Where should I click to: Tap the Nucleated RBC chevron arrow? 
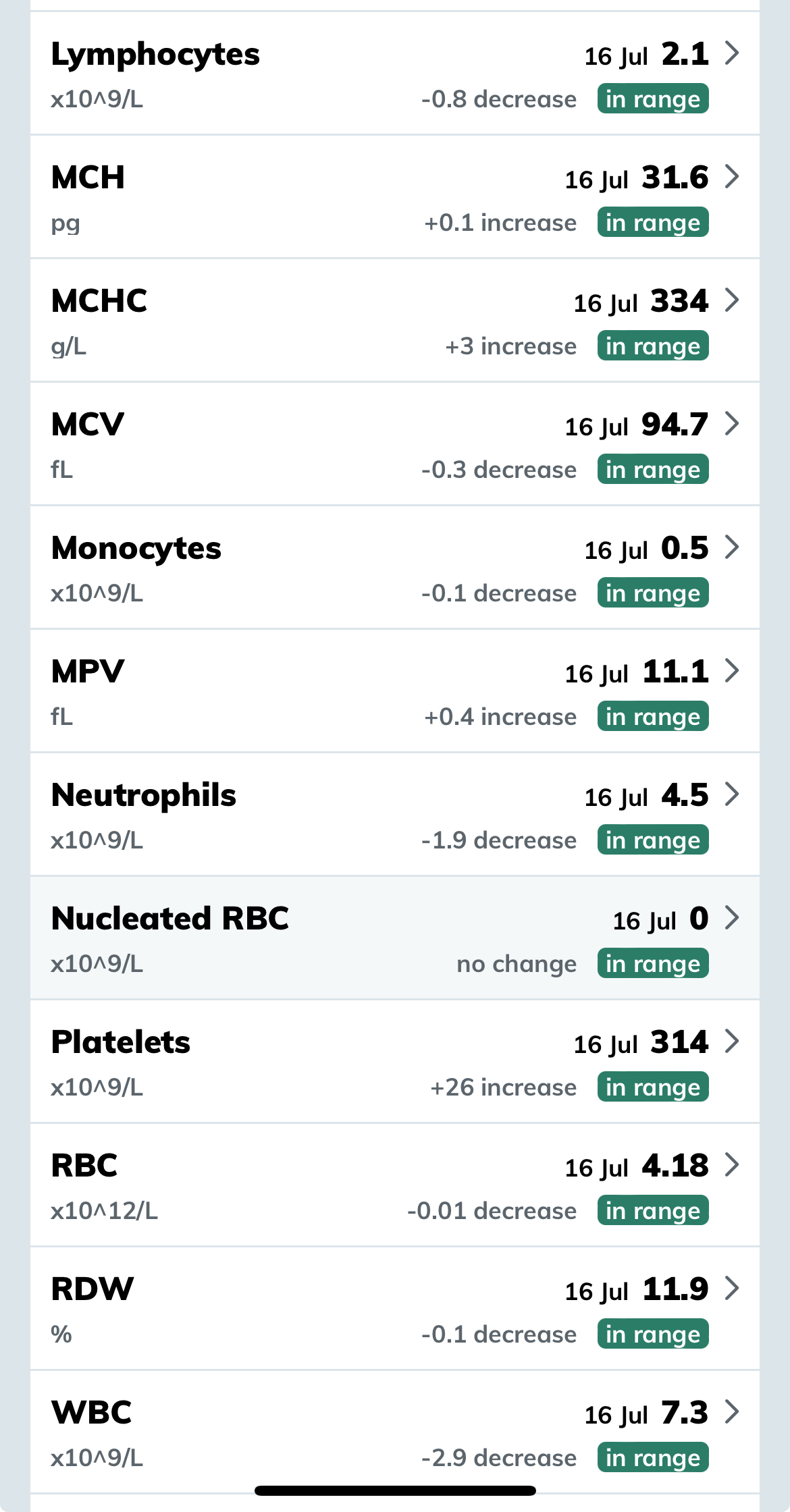tap(732, 917)
